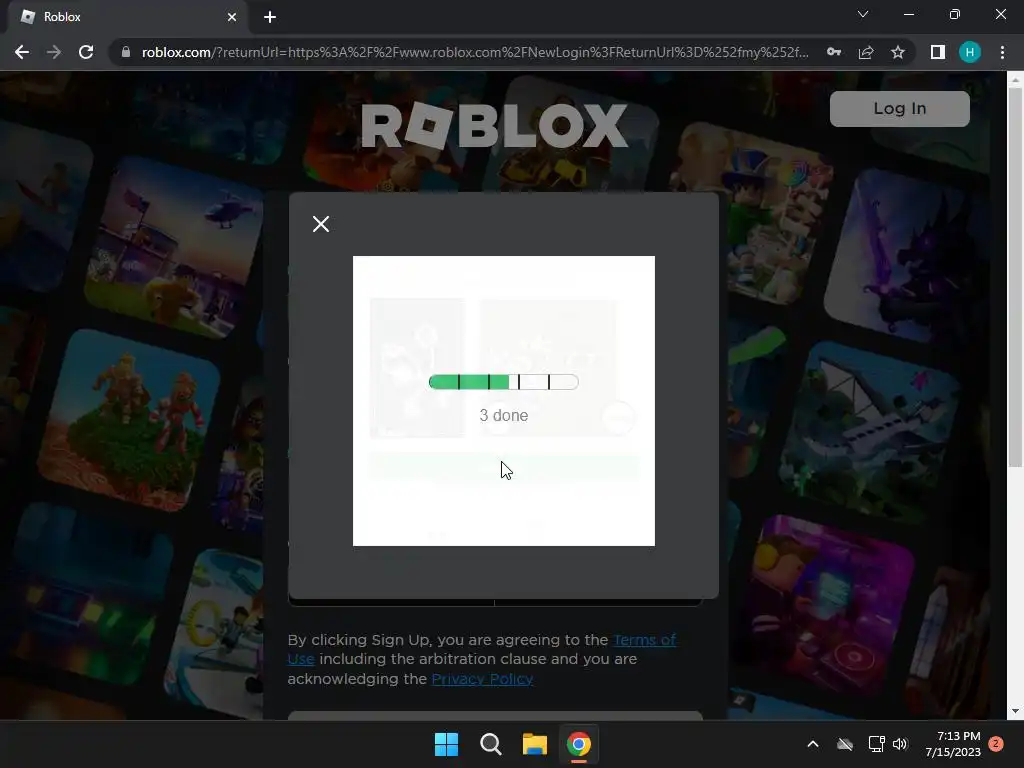View site information via lock icon
1024x768 pixels.
click(x=126, y=52)
